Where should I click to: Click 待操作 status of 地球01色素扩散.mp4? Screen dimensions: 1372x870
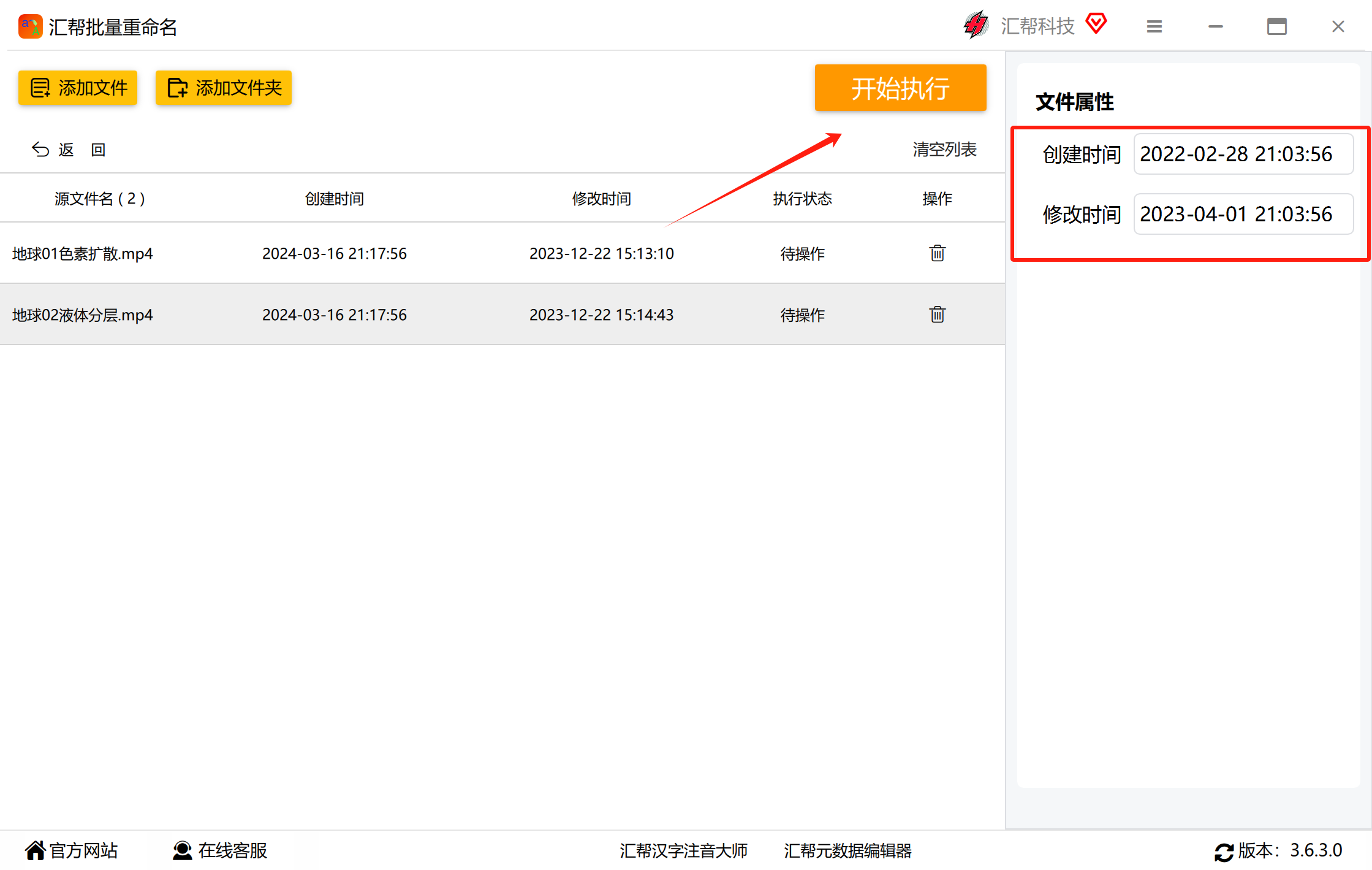pos(803,253)
